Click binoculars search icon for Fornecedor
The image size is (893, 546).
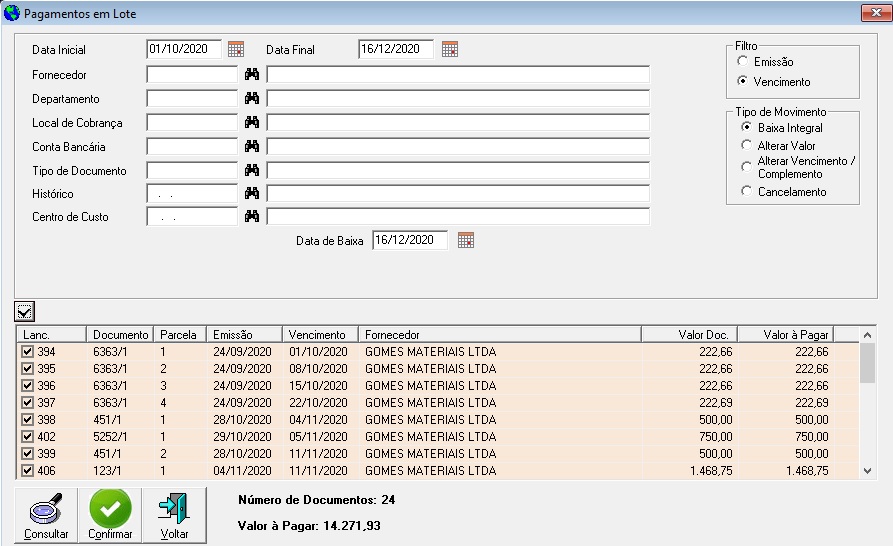252,75
